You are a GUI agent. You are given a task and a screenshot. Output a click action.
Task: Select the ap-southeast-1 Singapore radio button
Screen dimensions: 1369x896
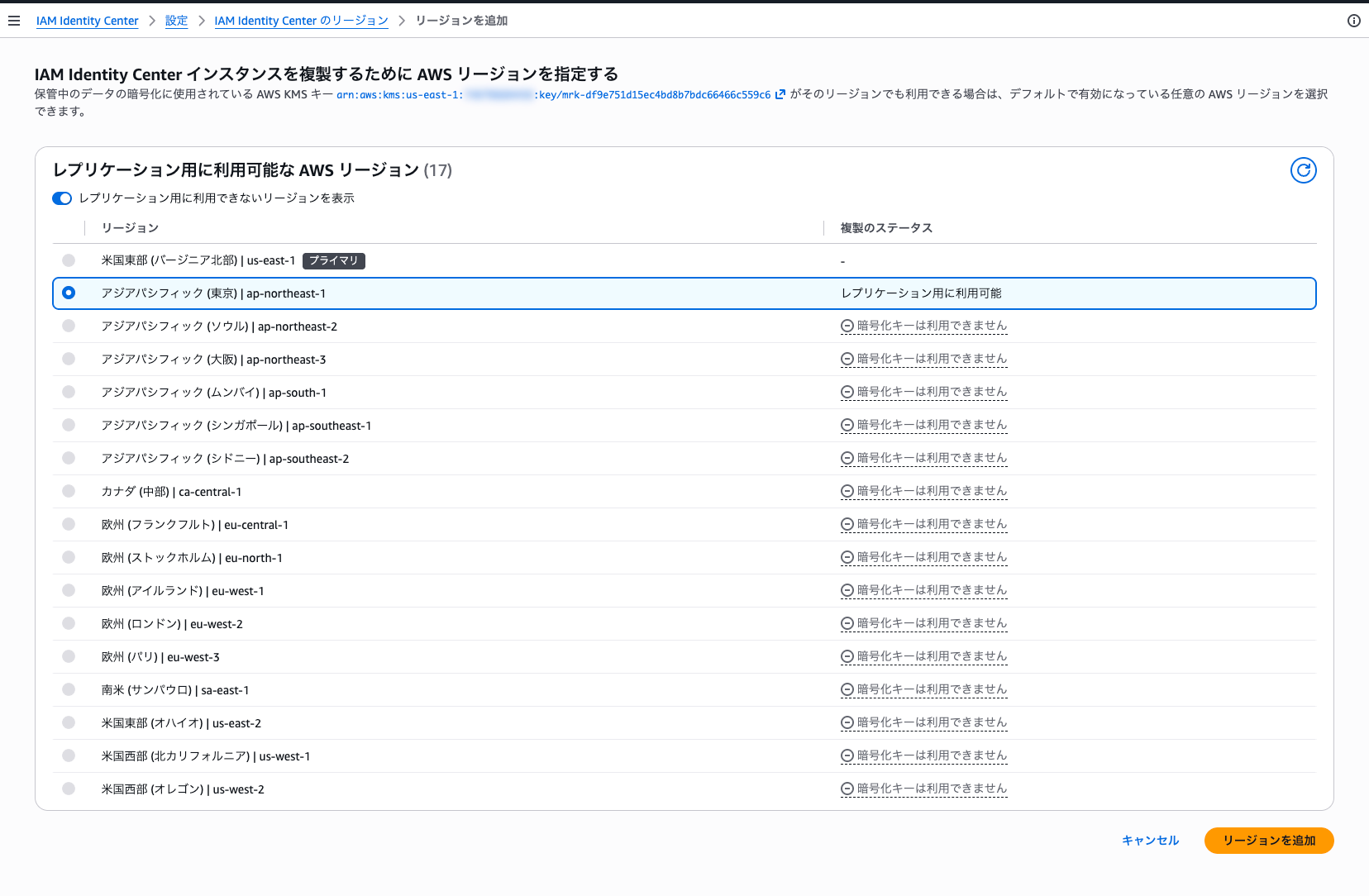(69, 426)
